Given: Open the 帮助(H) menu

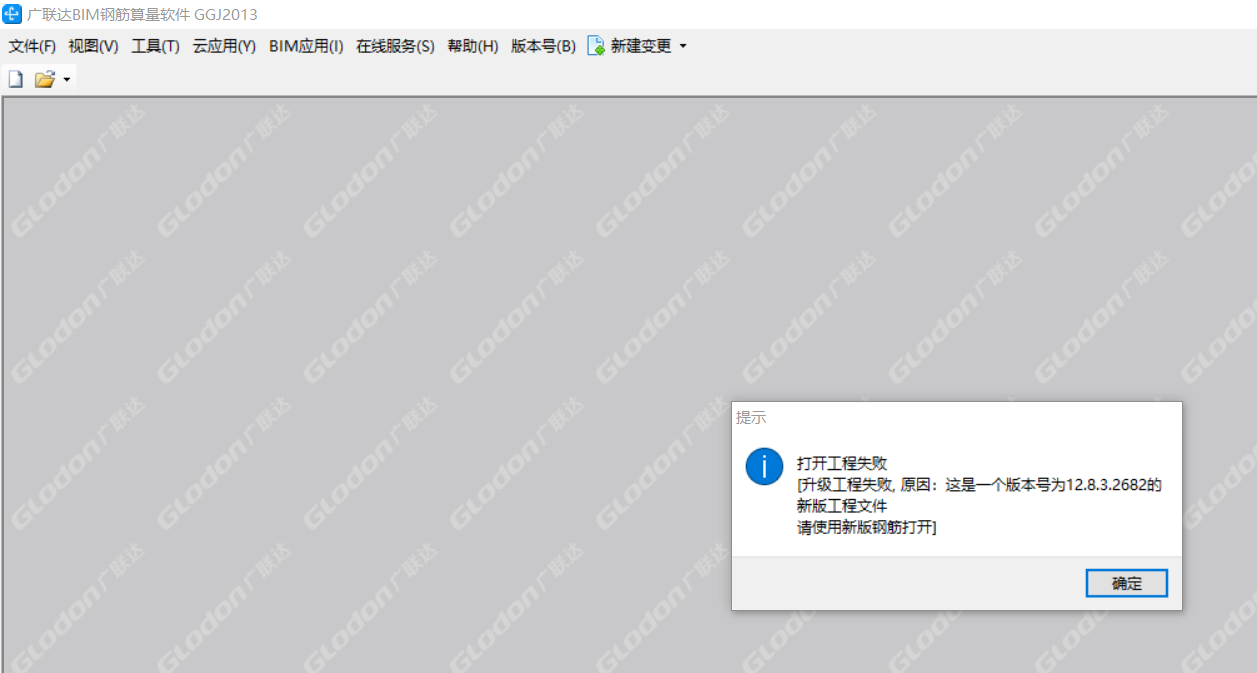Looking at the screenshot, I should coord(473,46).
